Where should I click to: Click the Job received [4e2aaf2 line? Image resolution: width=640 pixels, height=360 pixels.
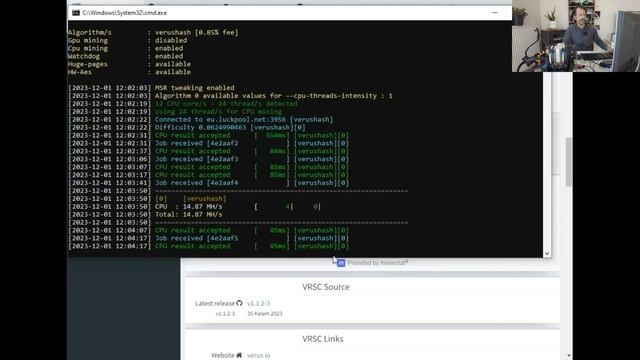pos(208,143)
